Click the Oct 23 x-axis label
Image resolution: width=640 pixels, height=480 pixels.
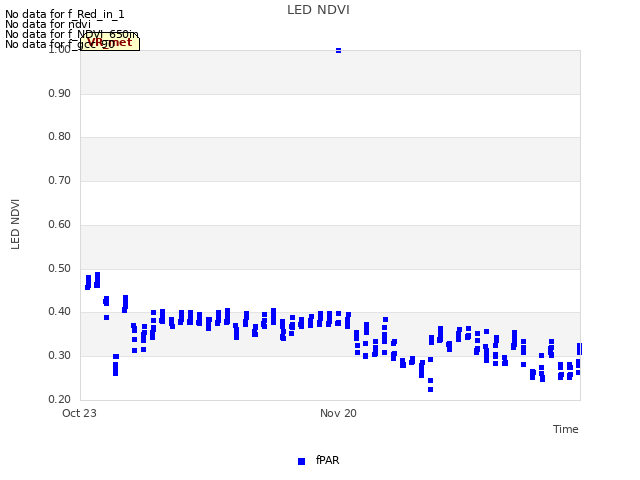(79, 413)
